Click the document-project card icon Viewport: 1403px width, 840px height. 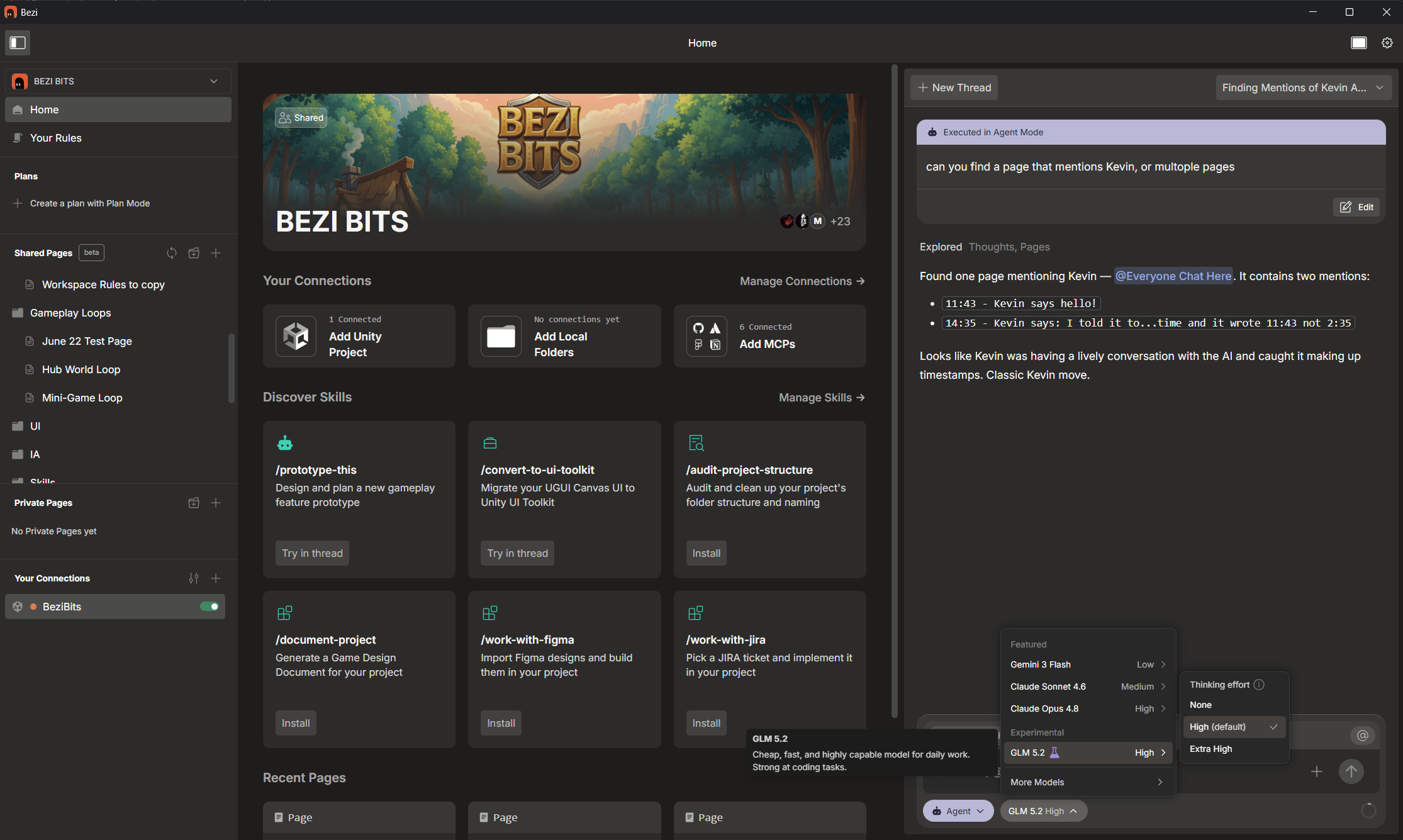[285, 613]
